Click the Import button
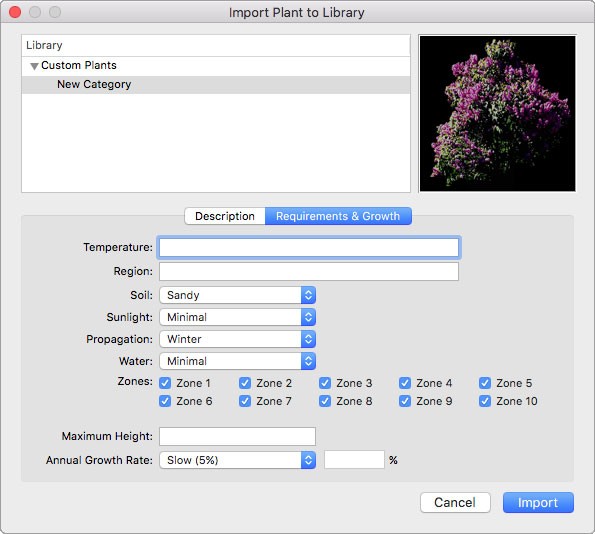Image resolution: width=595 pixels, height=534 pixels. point(538,503)
